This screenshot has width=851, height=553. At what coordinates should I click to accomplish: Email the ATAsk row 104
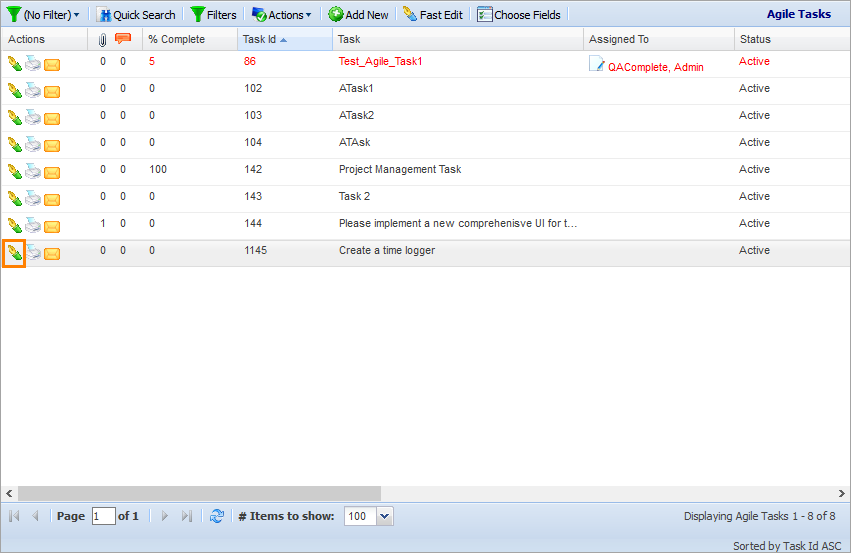click(52, 147)
